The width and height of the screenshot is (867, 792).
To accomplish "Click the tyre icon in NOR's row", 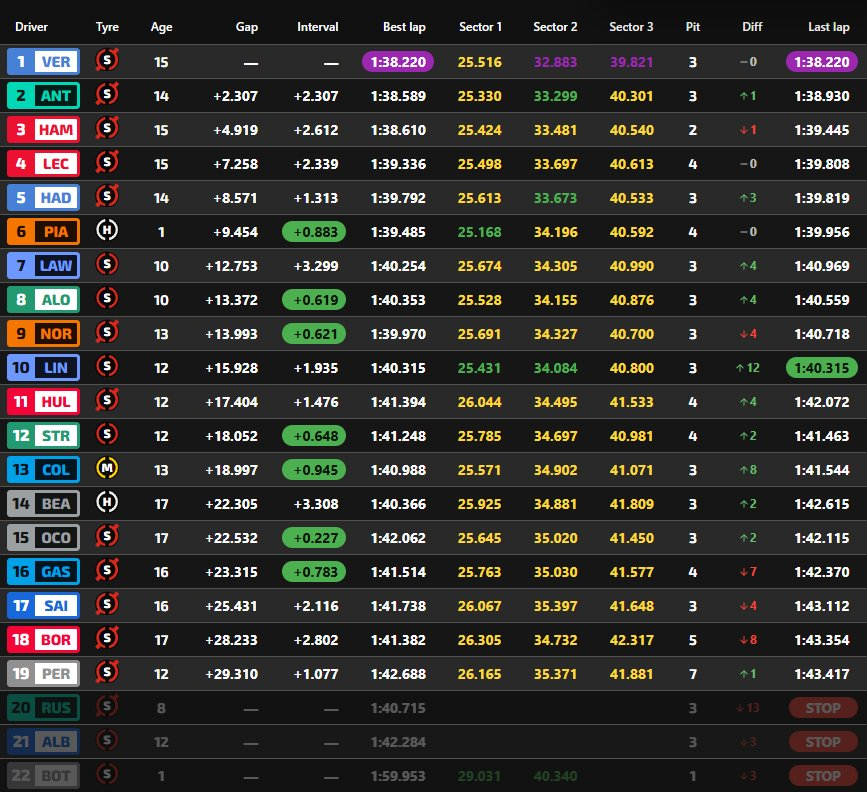I will coord(107,332).
